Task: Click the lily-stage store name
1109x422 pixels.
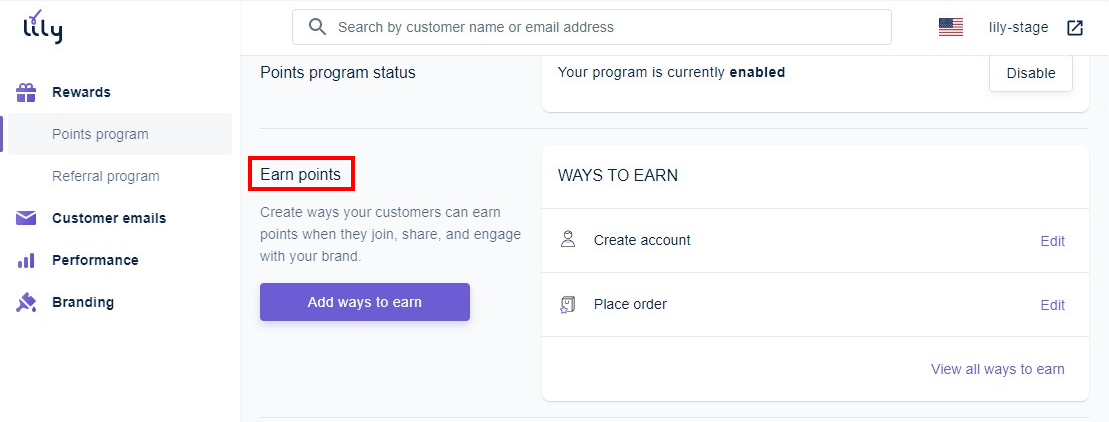Action: (1018, 28)
